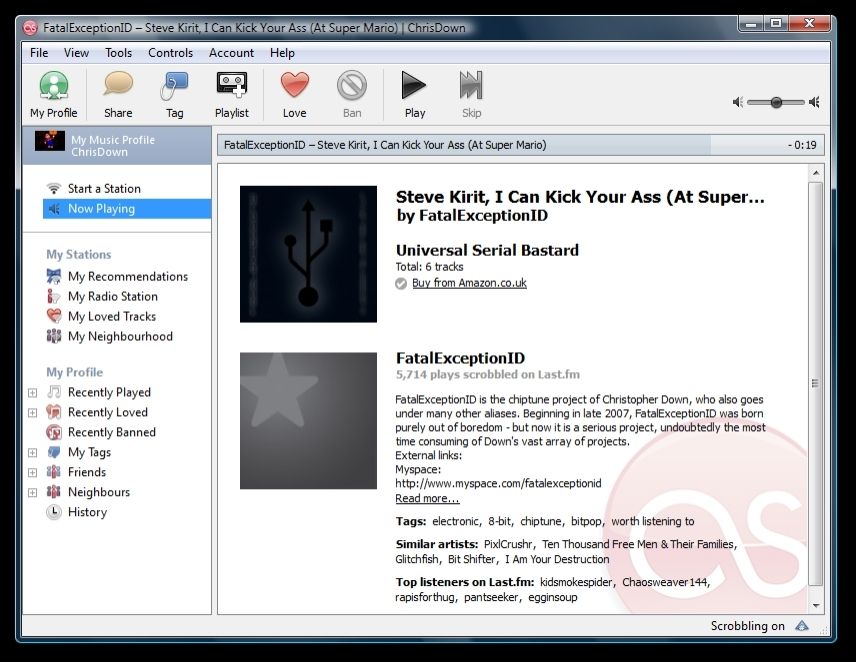Tag the current track
This screenshot has width=856, height=662.
coord(174,94)
